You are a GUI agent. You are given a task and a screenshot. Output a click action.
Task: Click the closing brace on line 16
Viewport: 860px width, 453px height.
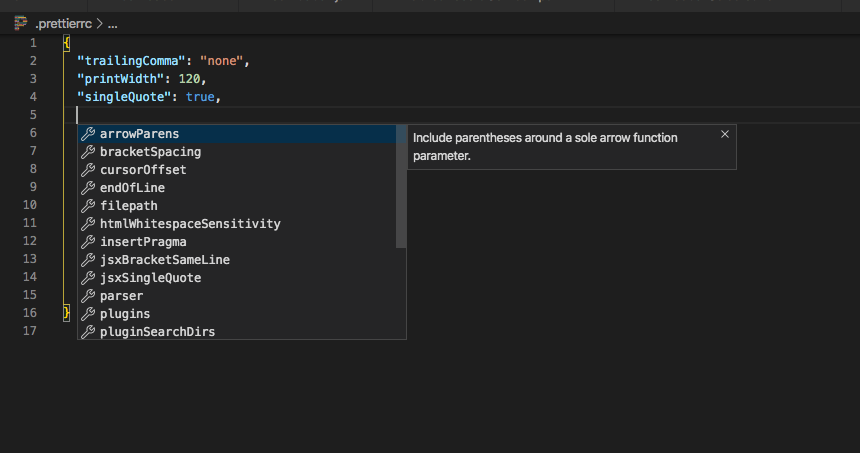coord(66,313)
